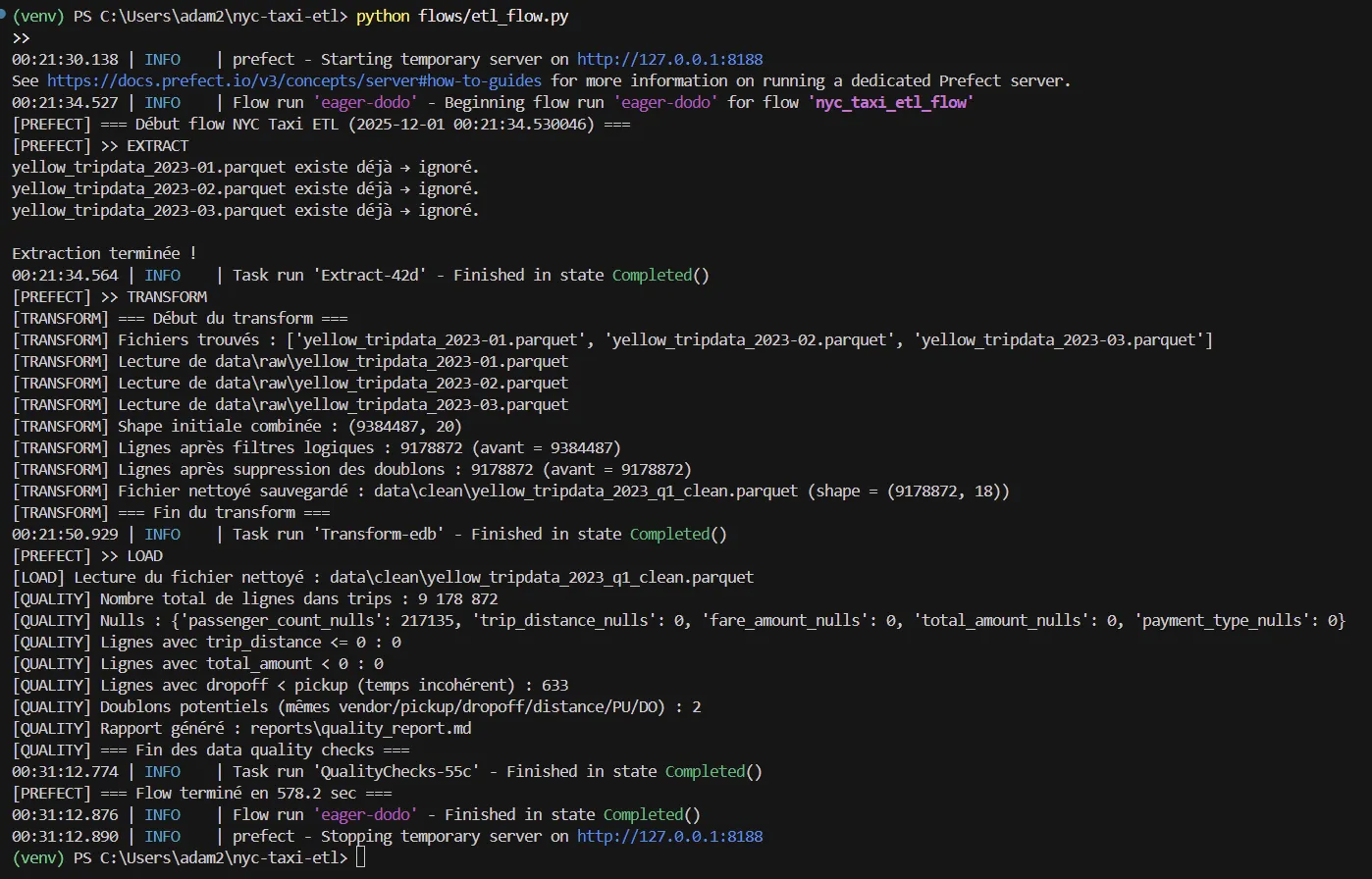Click the 'dropoff < pickup (temps incohérent) : 633' line
The height and width of the screenshot is (879, 1372).
pos(290,686)
